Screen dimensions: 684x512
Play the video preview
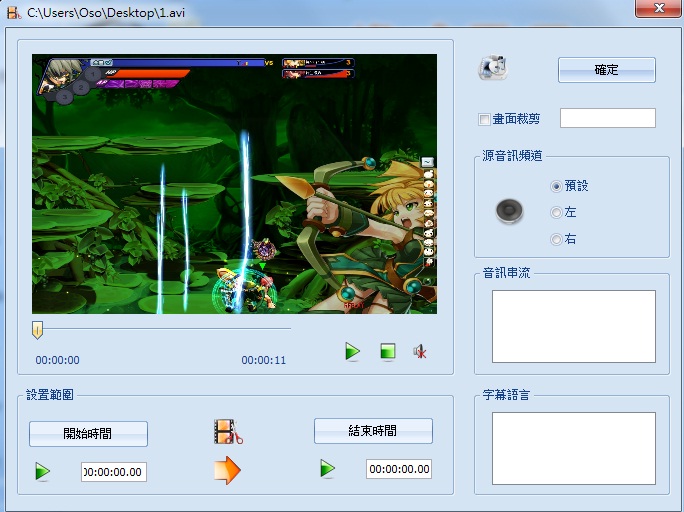point(352,352)
